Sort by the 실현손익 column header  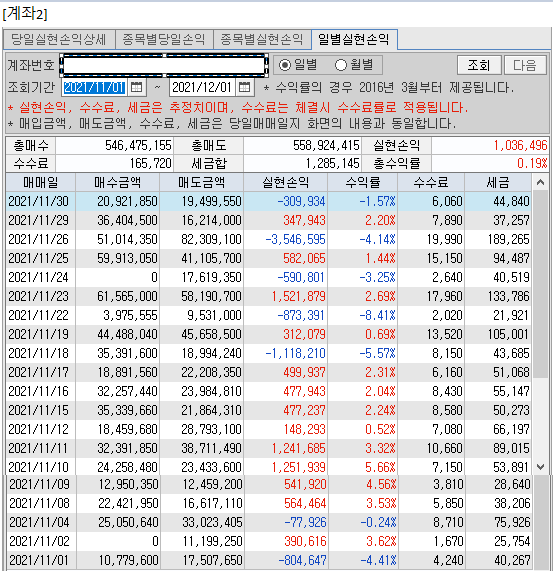286,182
